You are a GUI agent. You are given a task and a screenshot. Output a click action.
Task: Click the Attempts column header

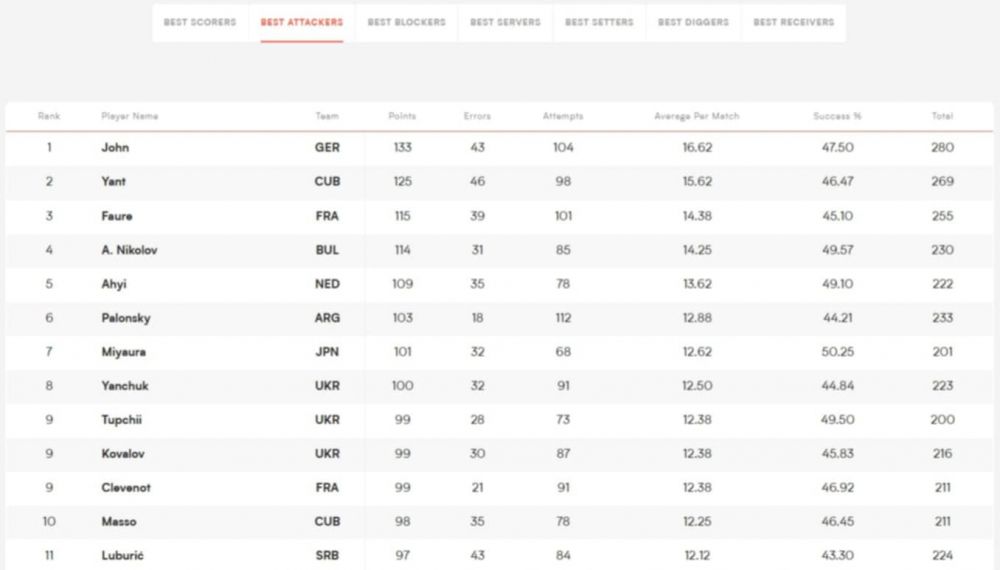pyautogui.click(x=563, y=116)
